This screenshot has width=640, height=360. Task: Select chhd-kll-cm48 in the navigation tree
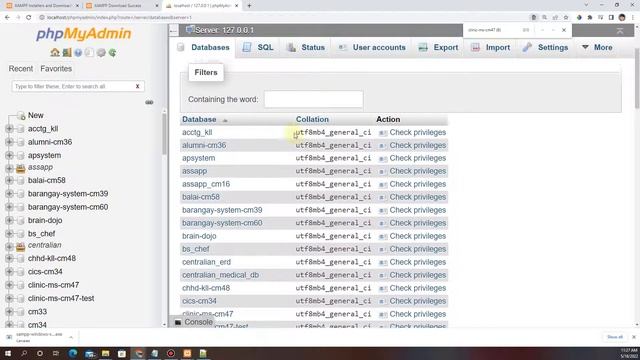pos(52,258)
